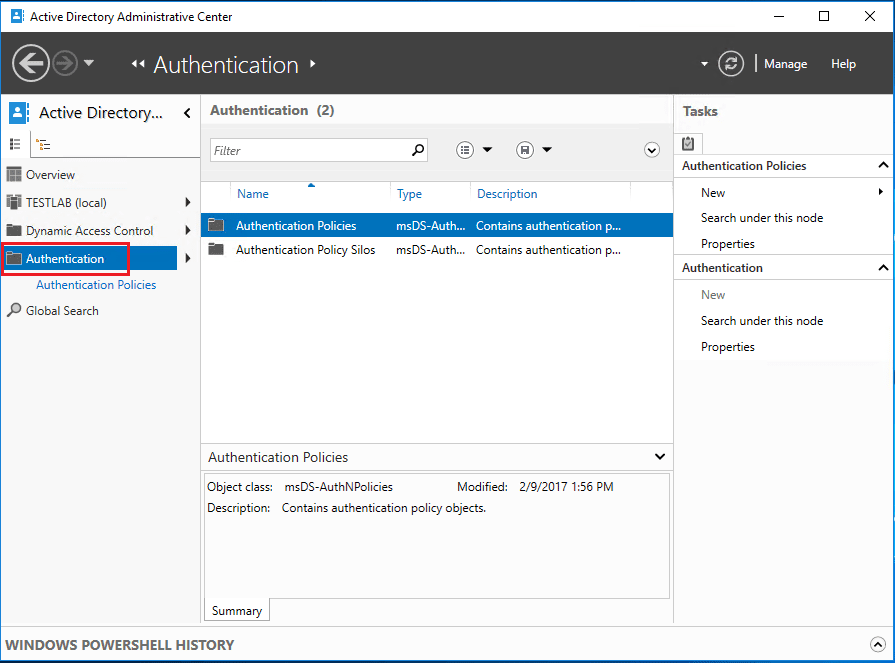The image size is (895, 663).
Task: Click the magnifier icon in filter box
Action: (418, 150)
